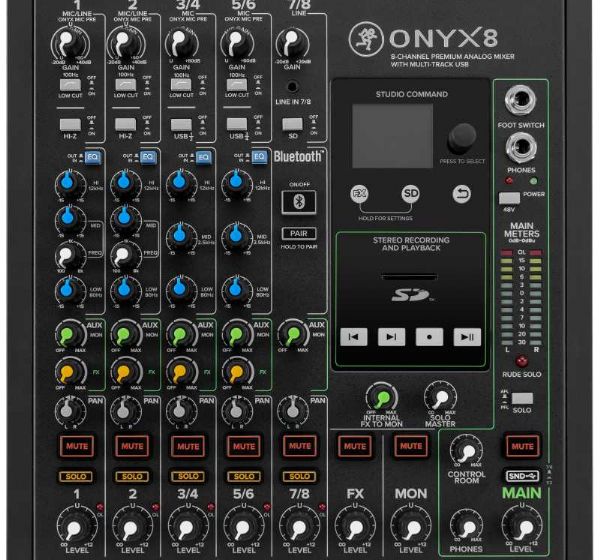The height and width of the screenshot is (560, 600).
Task: Mute channel 2
Action: [132, 446]
